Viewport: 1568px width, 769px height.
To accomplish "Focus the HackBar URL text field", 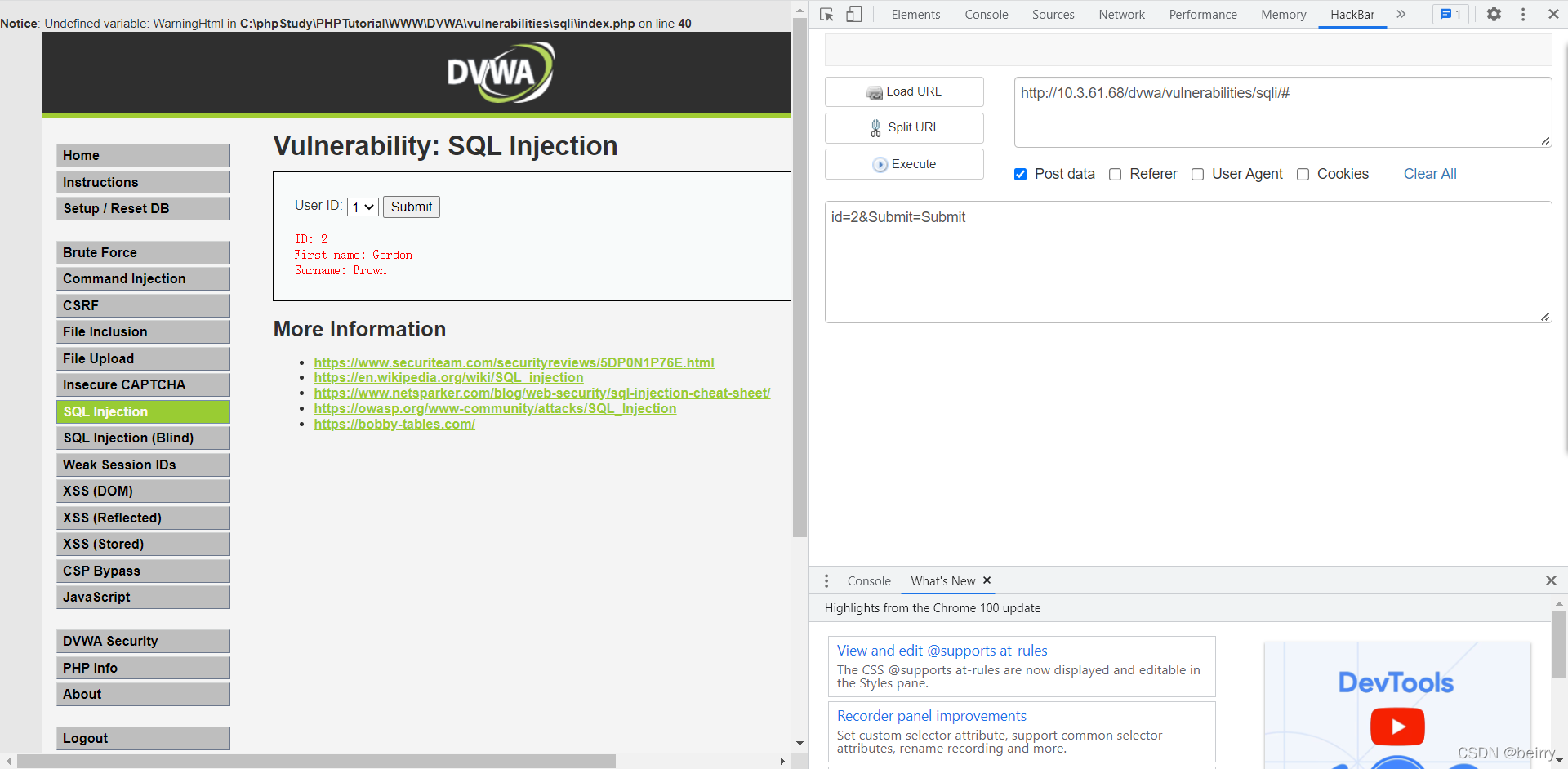I will coord(1282,112).
